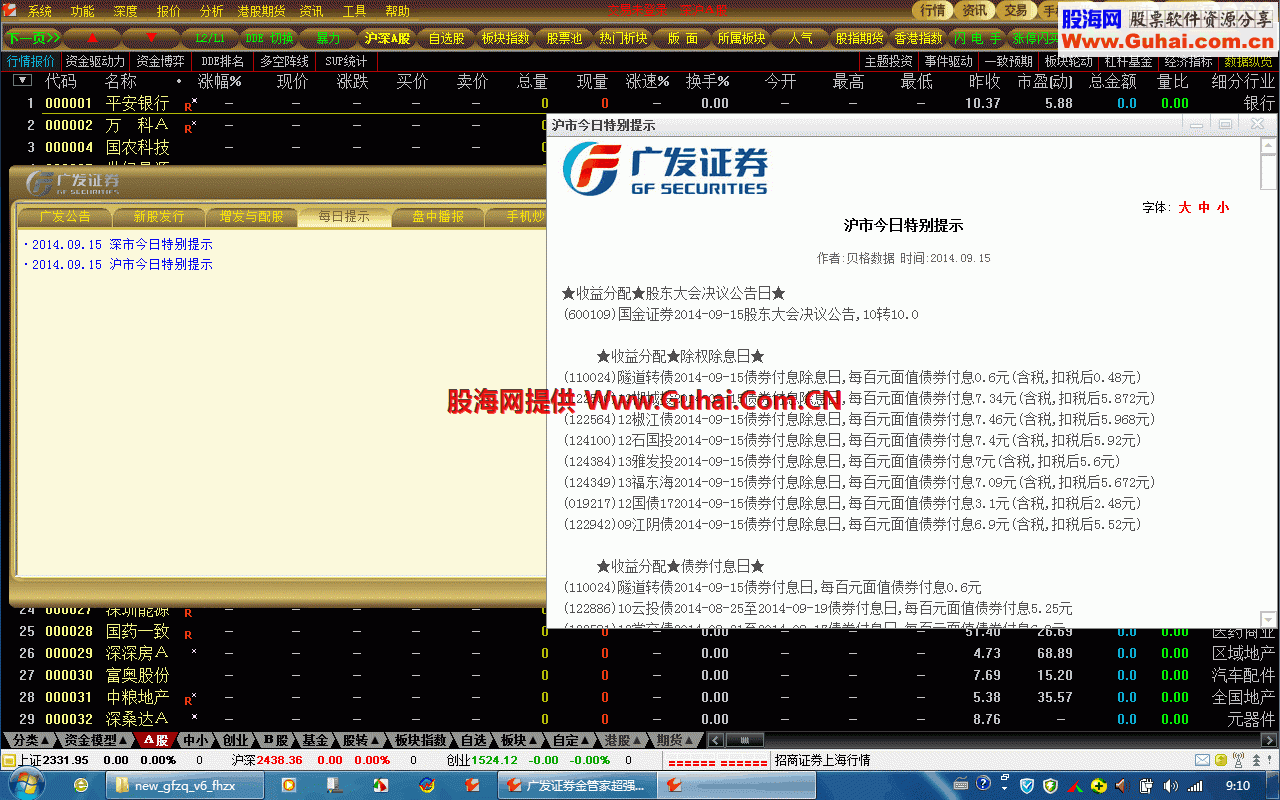Click the volume speaker icon in the tray

1172,786
